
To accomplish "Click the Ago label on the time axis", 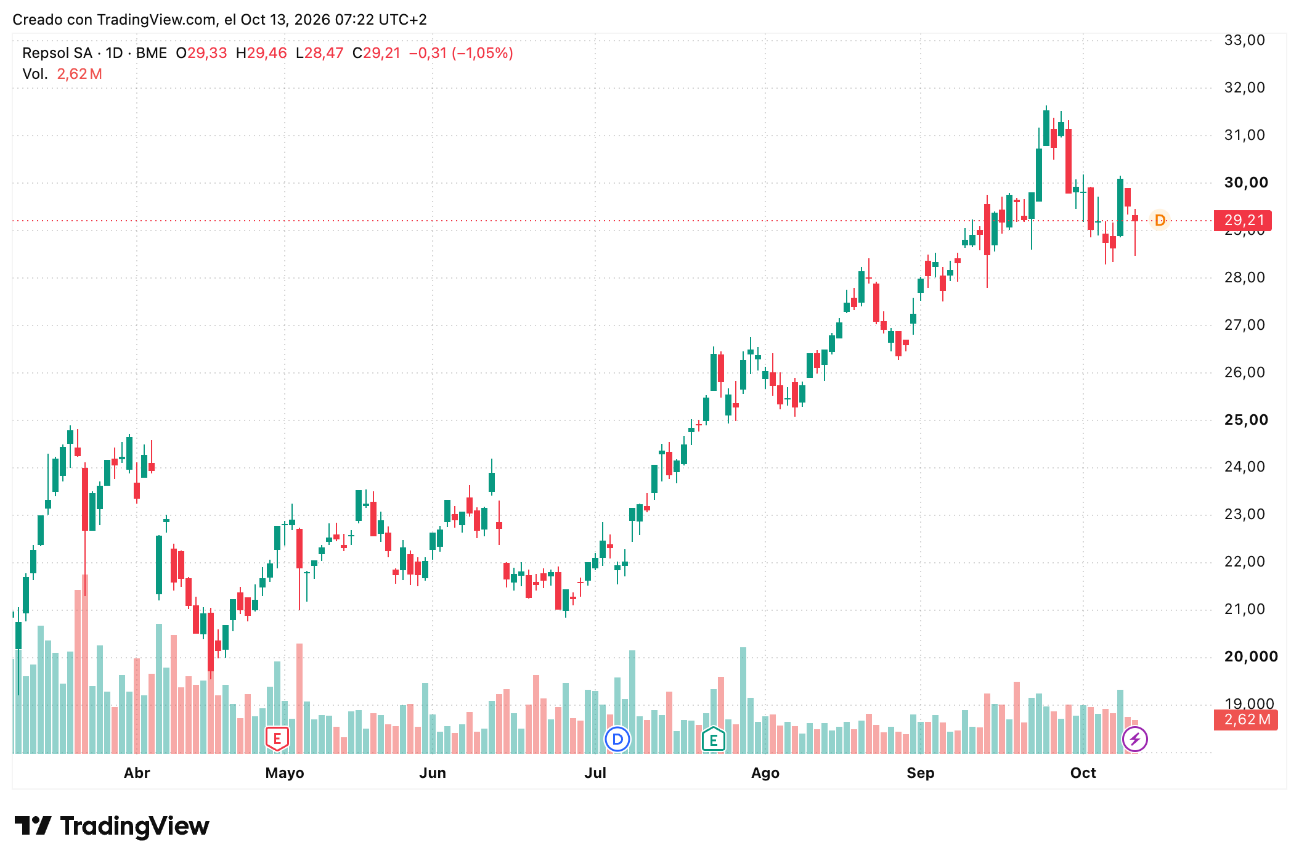I will click(x=765, y=773).
